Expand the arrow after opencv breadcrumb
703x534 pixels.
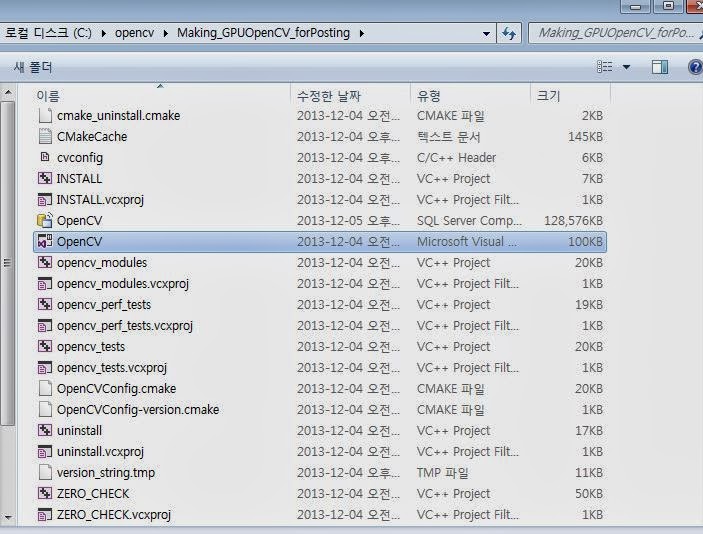(x=166, y=33)
